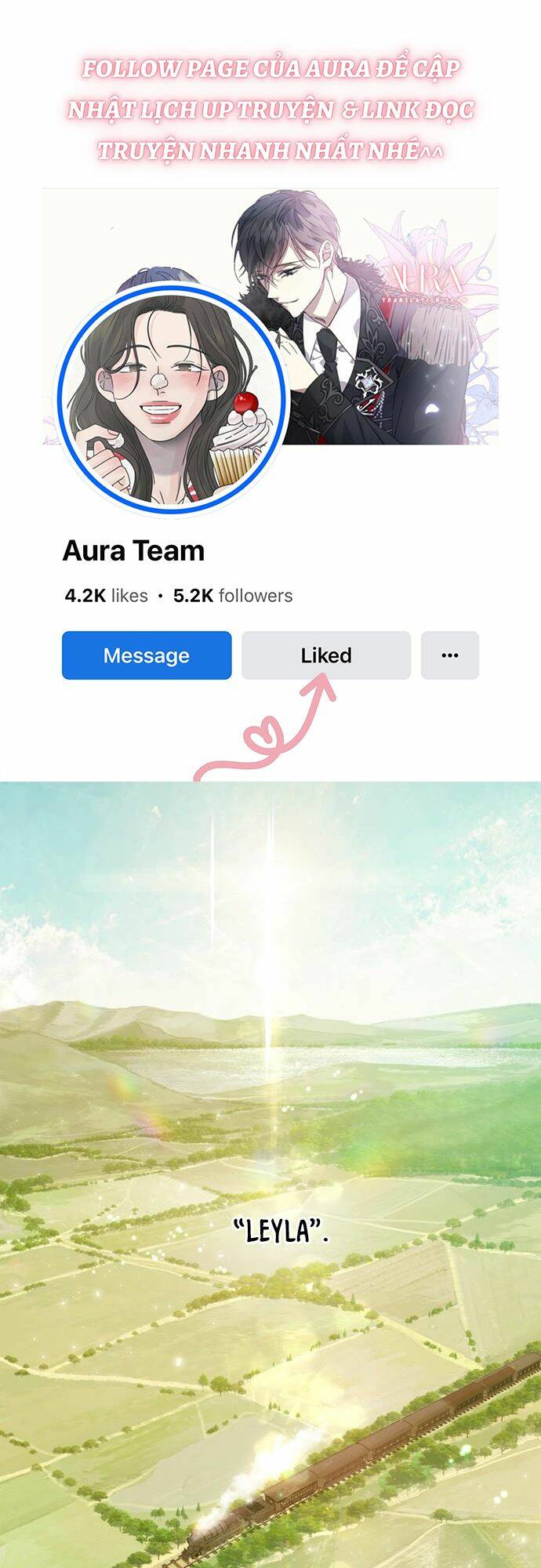
Task: Click the Aura Team page name
Action: tap(133, 551)
